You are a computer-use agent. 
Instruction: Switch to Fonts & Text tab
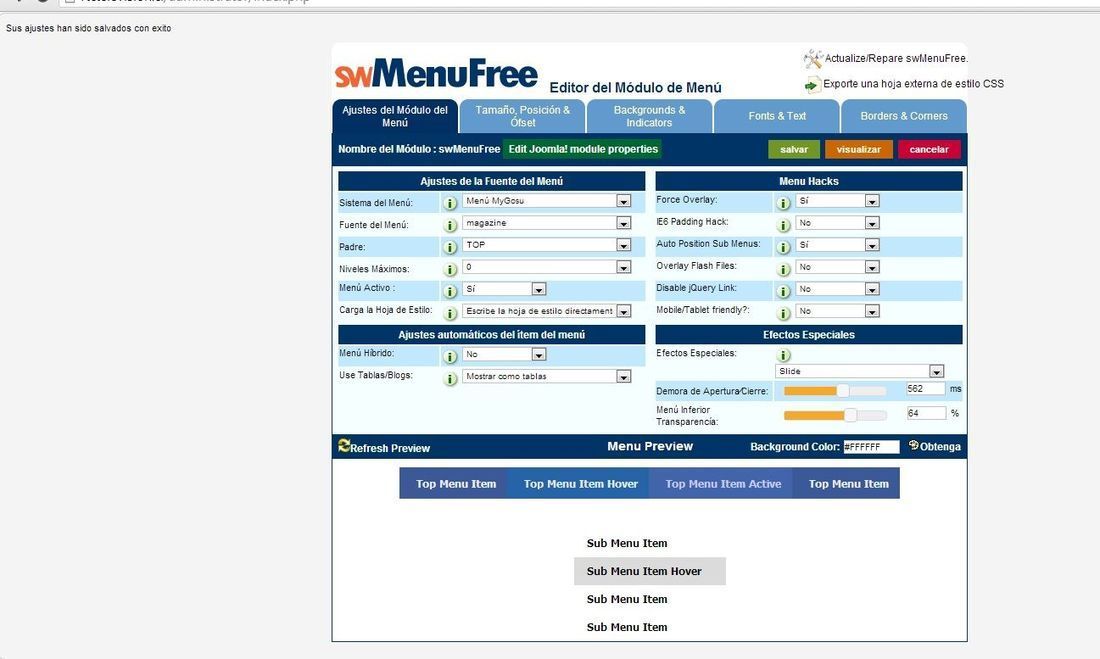[x=777, y=117]
